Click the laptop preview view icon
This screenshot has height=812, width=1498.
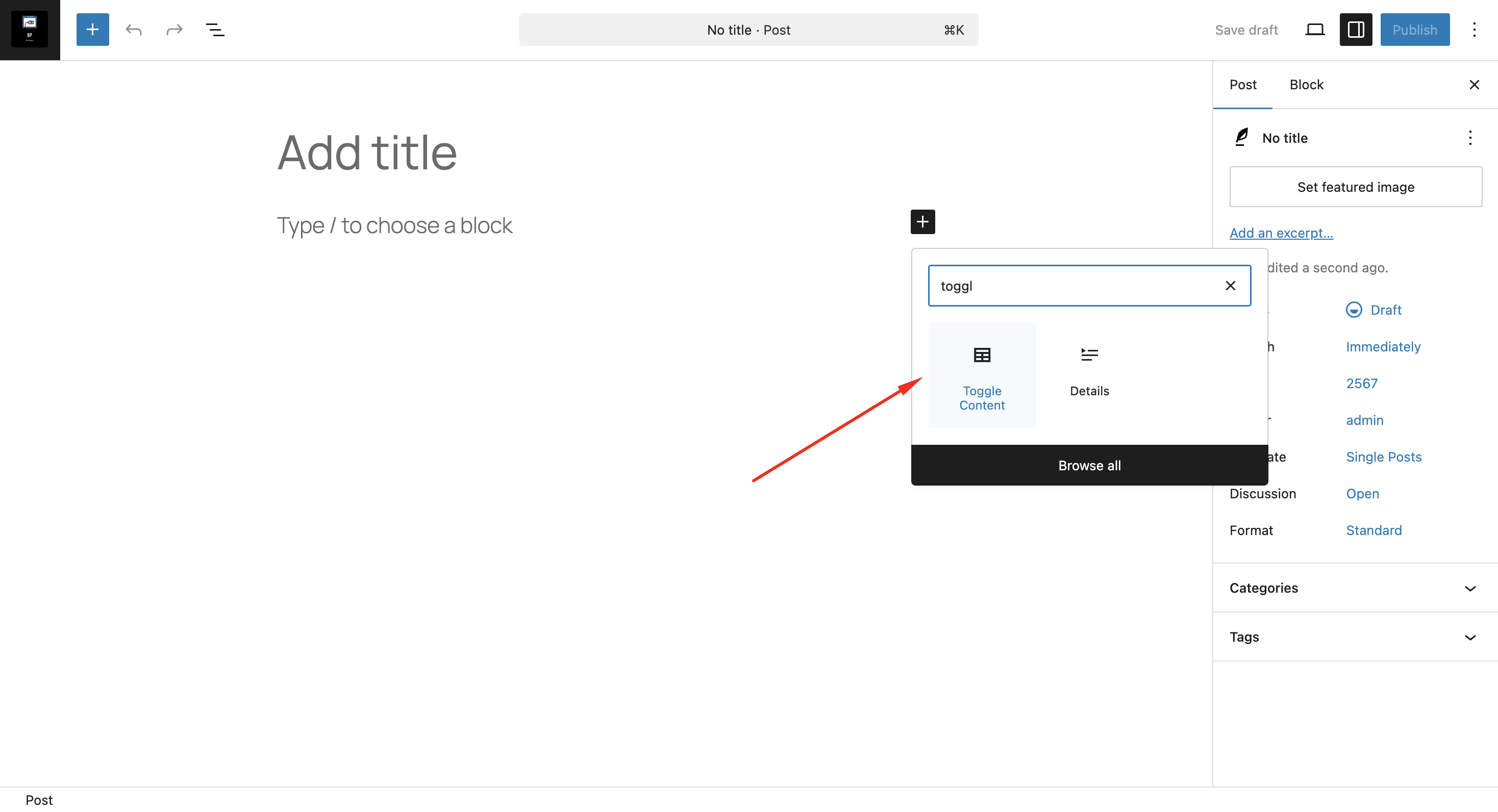[x=1314, y=30]
